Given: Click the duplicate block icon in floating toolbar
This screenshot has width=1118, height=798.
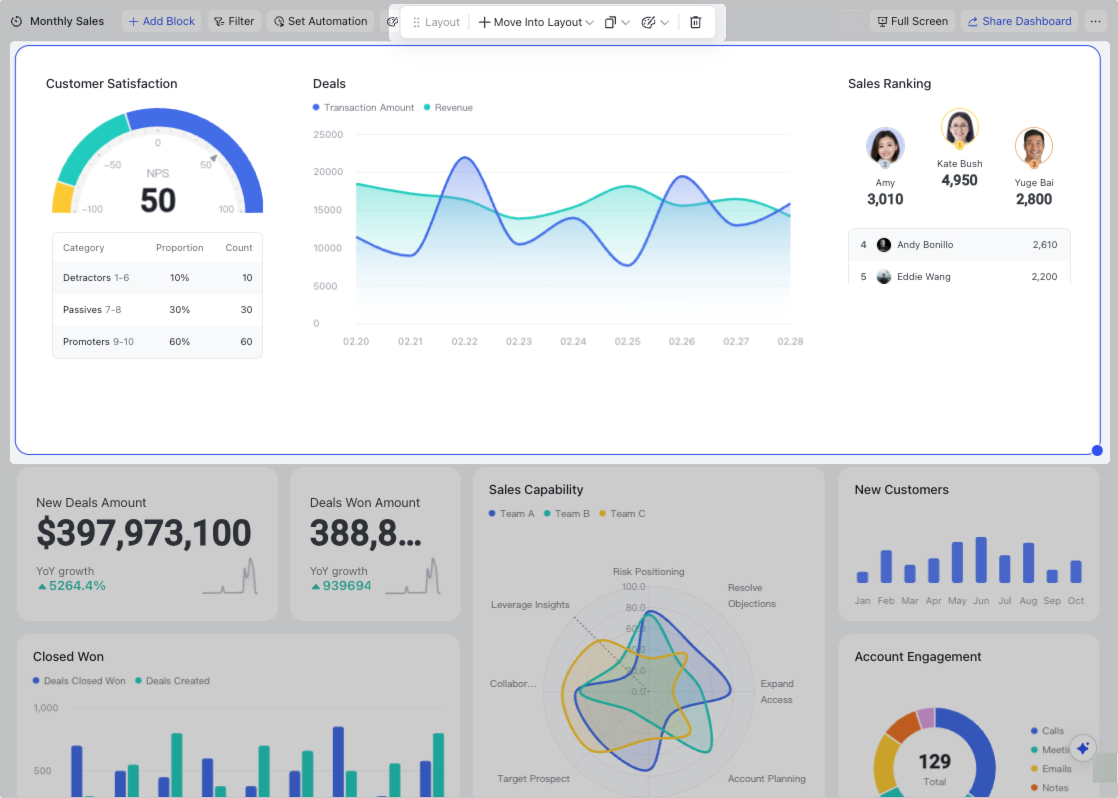Looking at the screenshot, I should 611,21.
